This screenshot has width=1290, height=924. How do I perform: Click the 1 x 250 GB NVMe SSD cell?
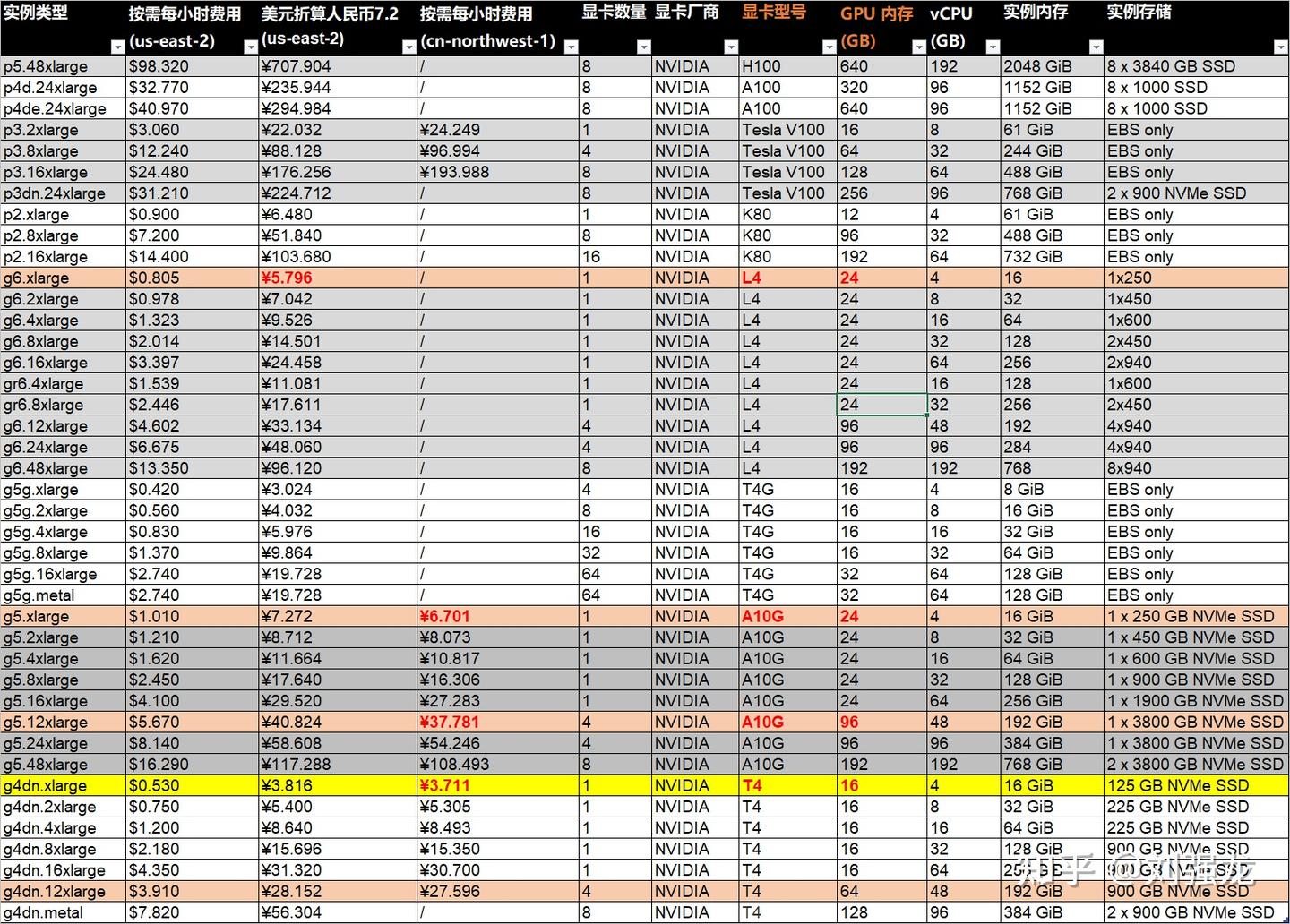pyautogui.click(x=1197, y=617)
